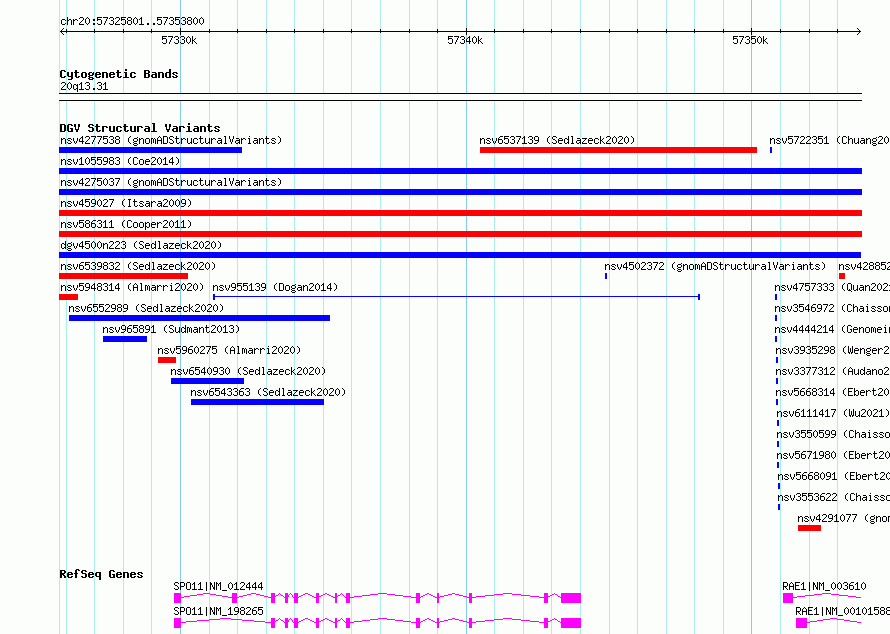Image resolution: width=890 pixels, height=634 pixels.
Task: Open nsv5960275 (Almarri2020) variant
Action: 229,350
